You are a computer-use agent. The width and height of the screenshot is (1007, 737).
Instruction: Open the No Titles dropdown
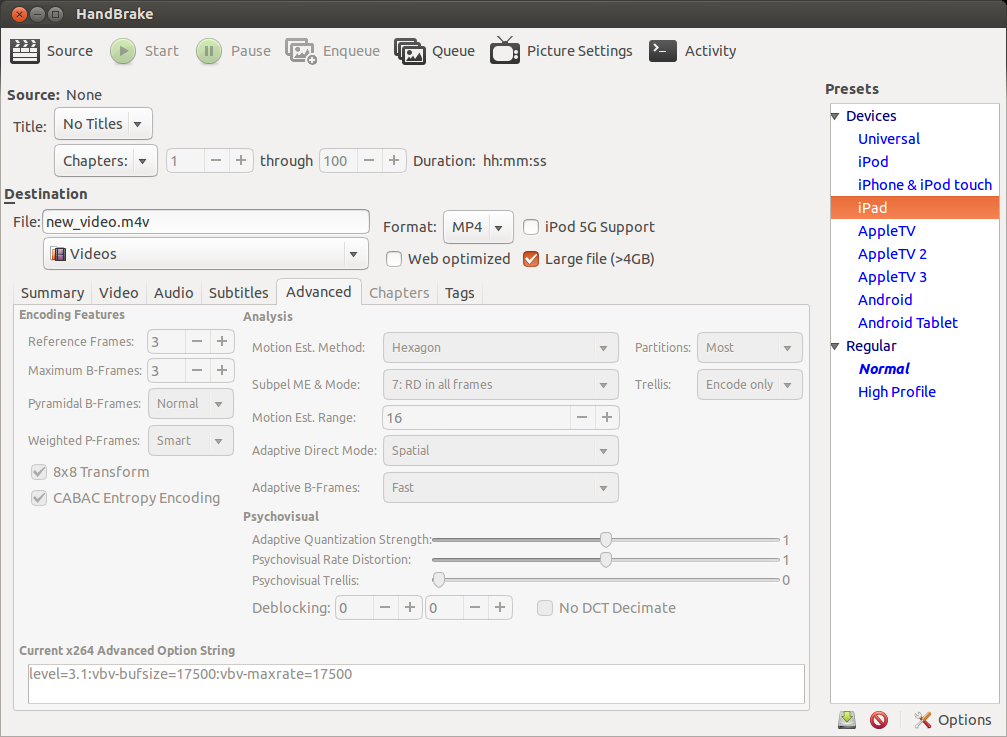[103, 124]
